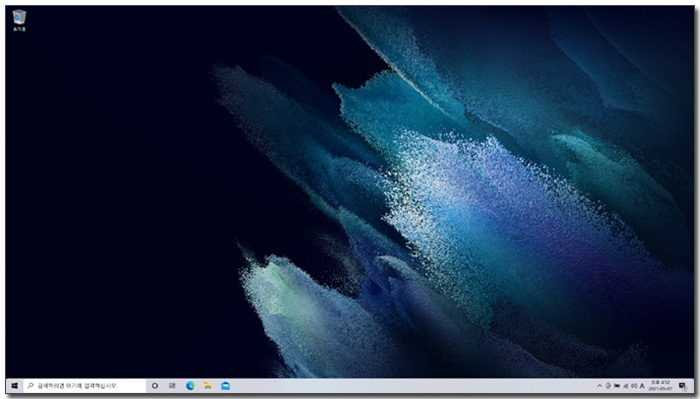Viewport: 700px width, 399px height.
Task: Focus the taskbar search input box
Action: [x=84, y=386]
